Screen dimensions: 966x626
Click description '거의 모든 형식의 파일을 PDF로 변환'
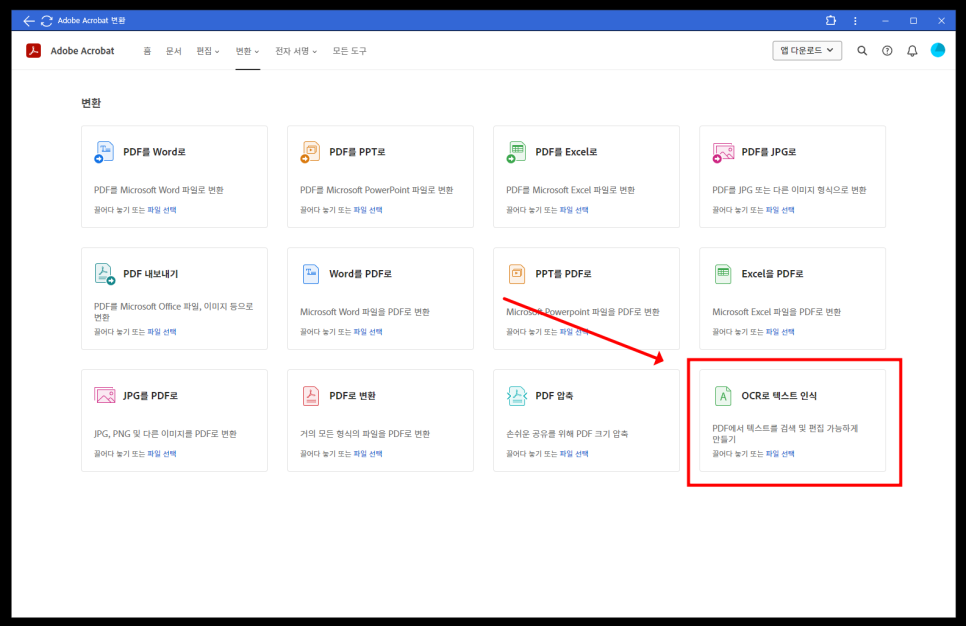click(x=365, y=434)
